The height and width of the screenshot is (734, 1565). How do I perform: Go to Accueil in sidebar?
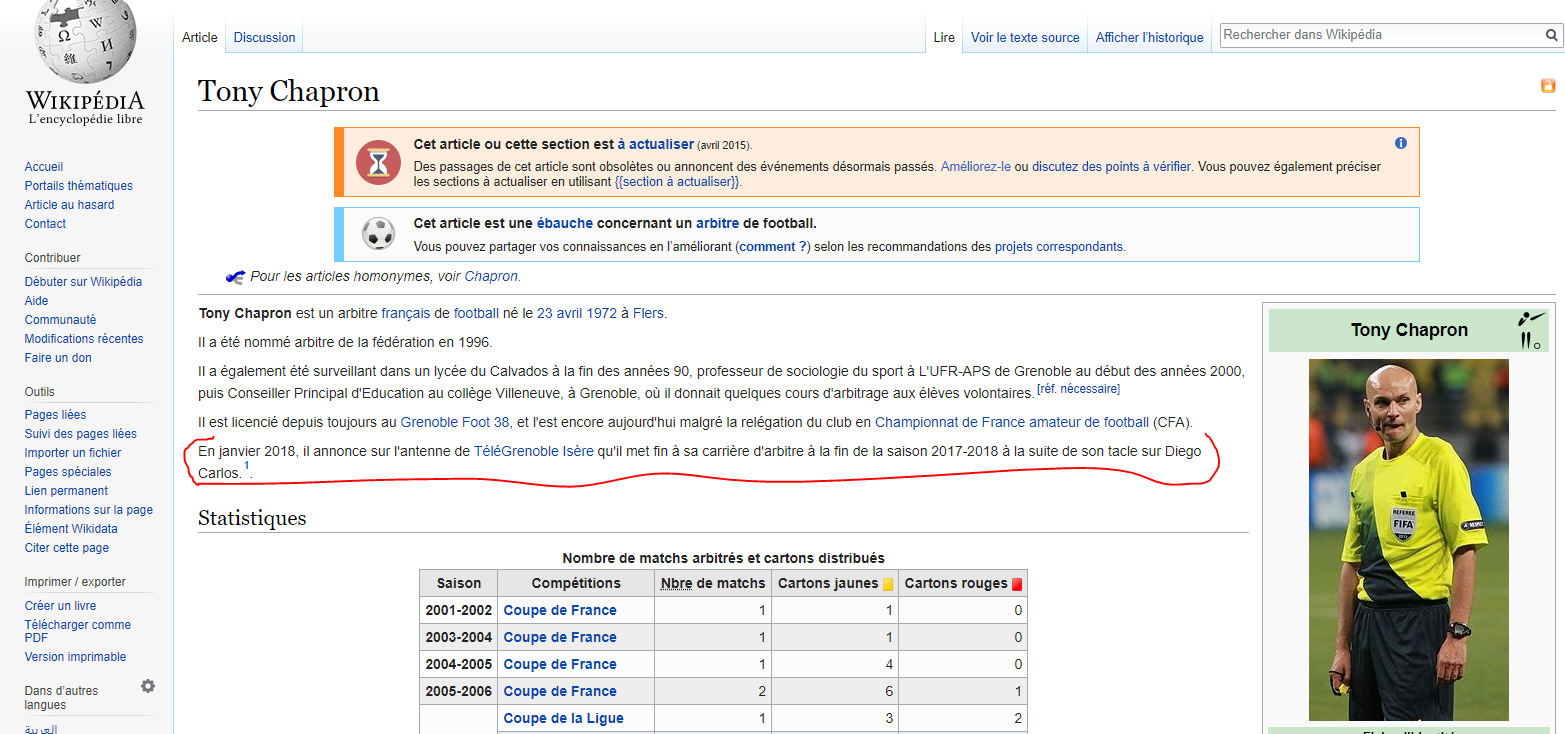coord(44,167)
